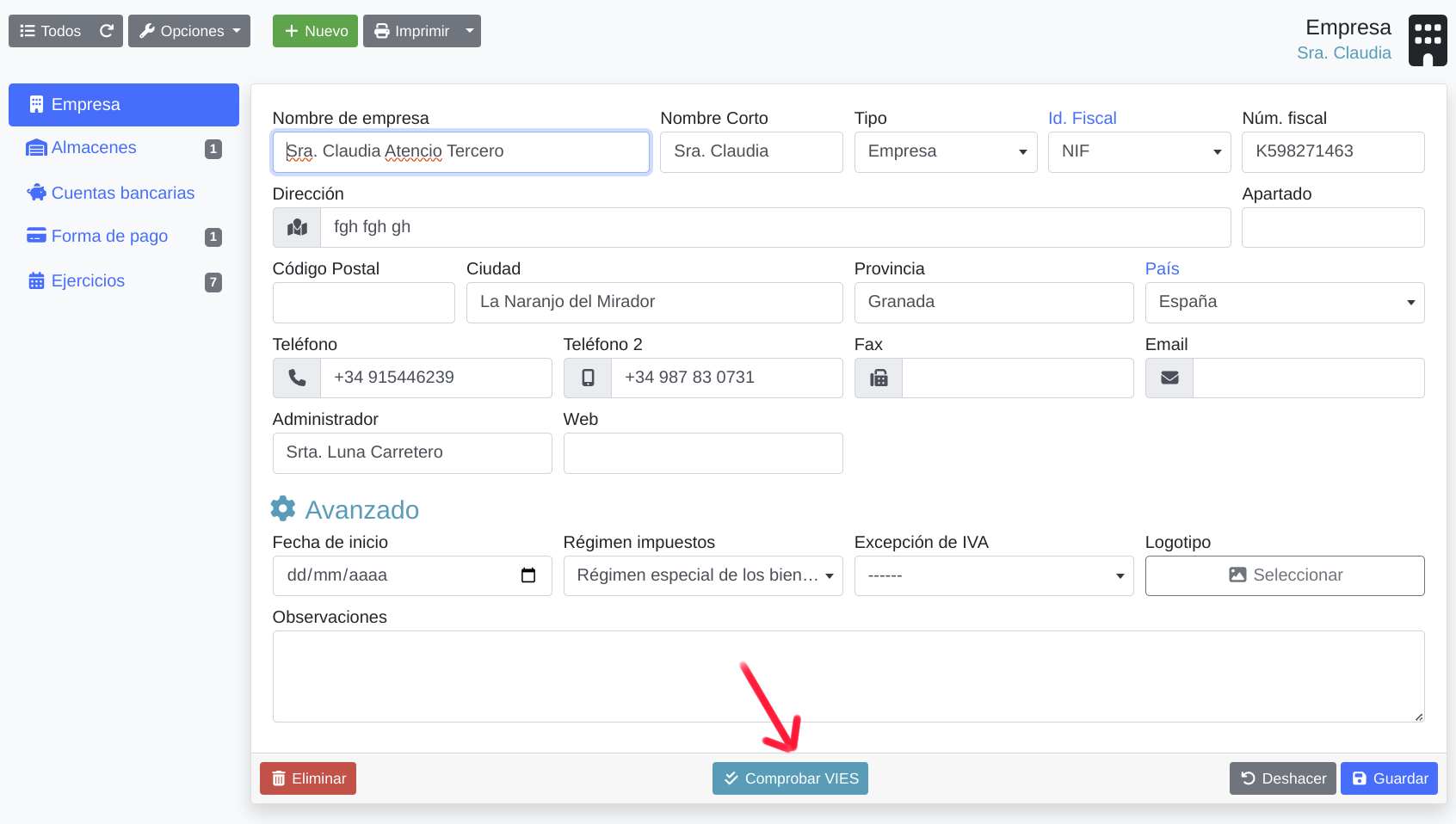Click the refresh icon next to Todos

pyautogui.click(x=107, y=31)
